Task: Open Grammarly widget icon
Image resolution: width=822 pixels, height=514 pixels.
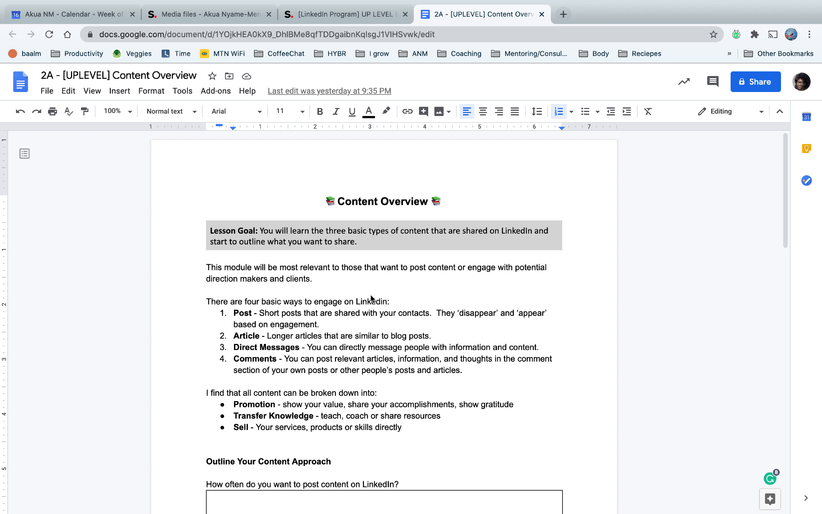Action: tap(770, 478)
